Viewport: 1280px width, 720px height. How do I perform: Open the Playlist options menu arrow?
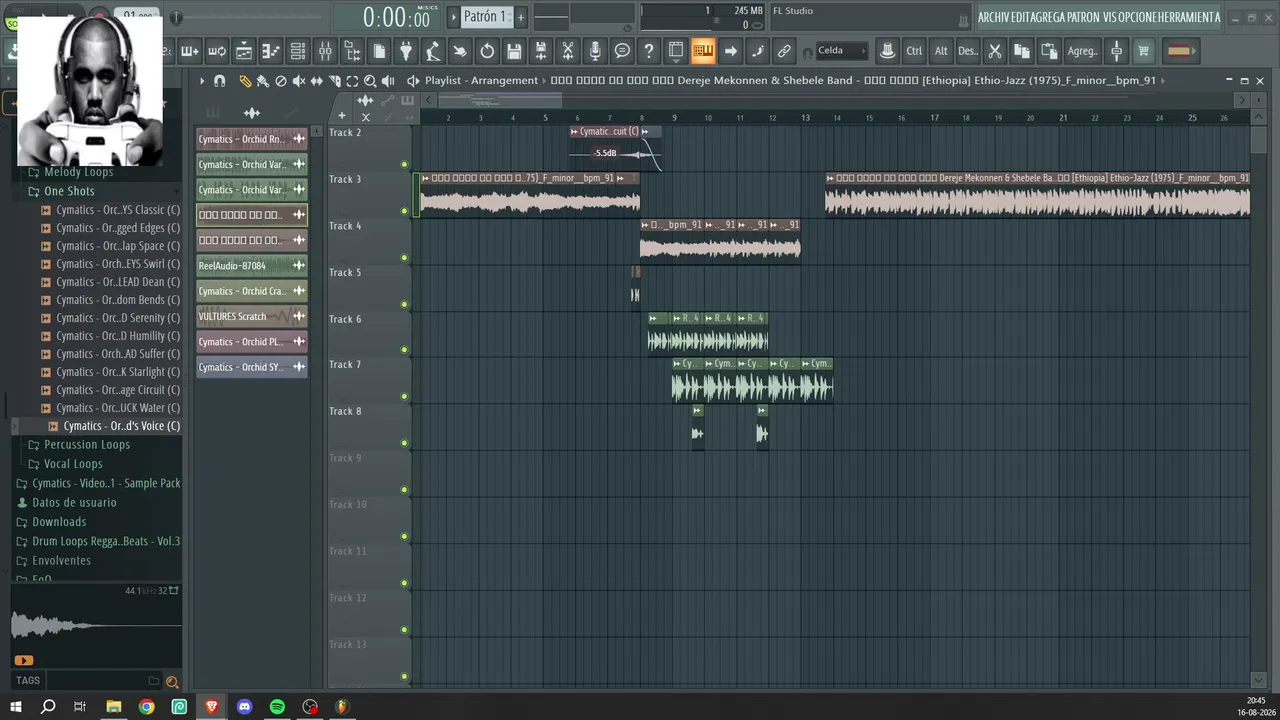pyautogui.click(x=202, y=81)
